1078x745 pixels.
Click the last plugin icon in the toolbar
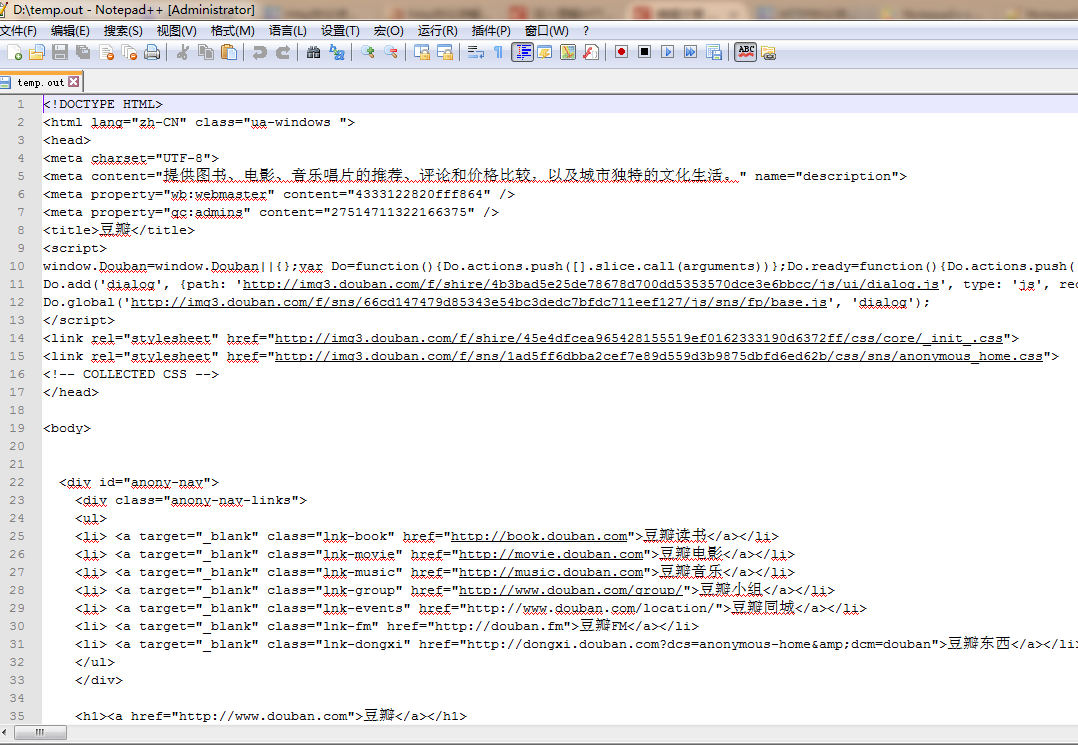click(x=769, y=52)
